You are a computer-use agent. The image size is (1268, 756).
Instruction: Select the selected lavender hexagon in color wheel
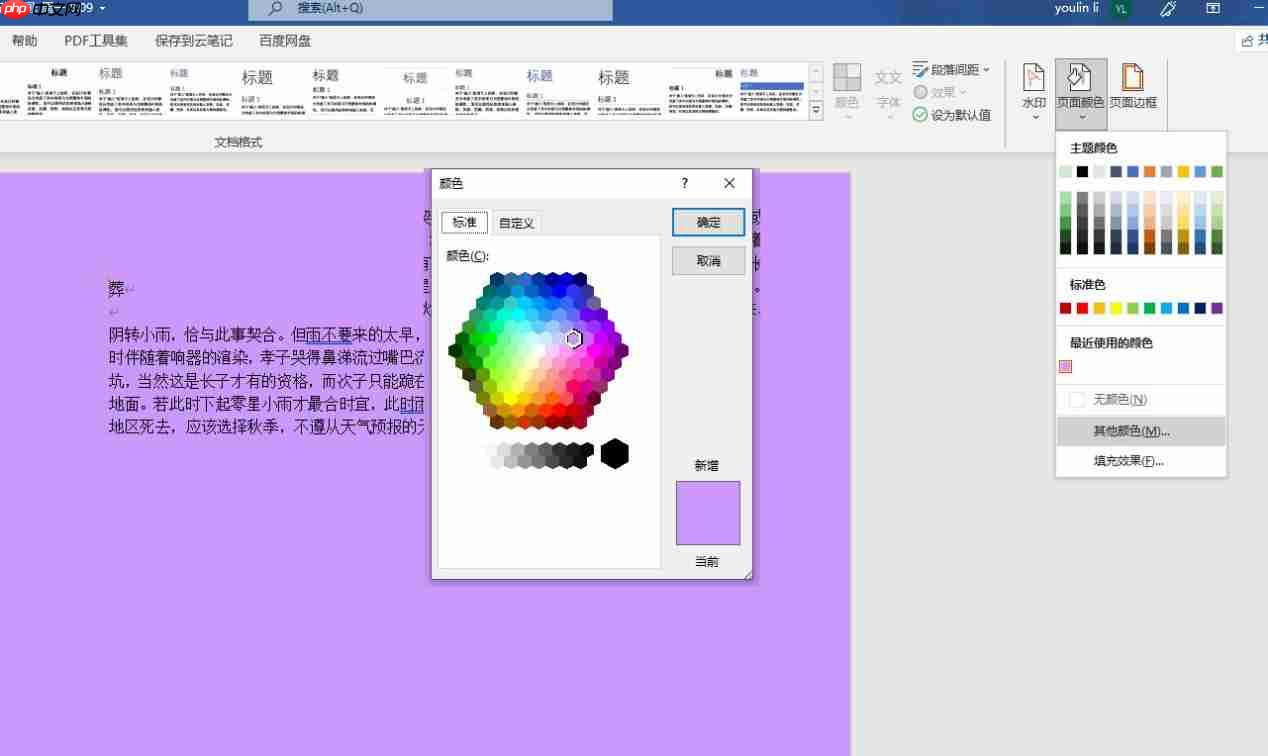[x=574, y=339]
